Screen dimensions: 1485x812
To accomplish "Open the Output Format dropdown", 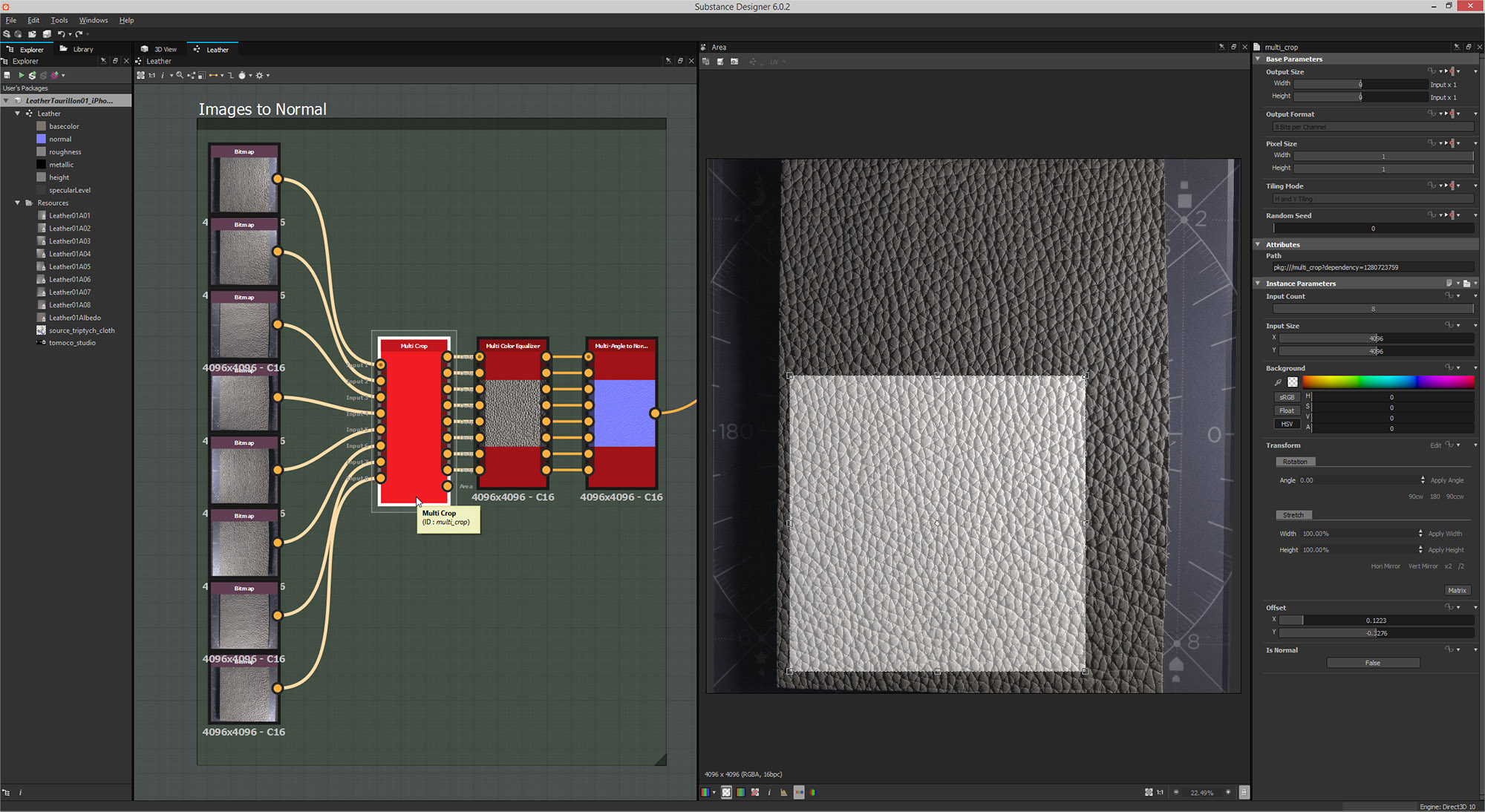I will (x=1372, y=127).
